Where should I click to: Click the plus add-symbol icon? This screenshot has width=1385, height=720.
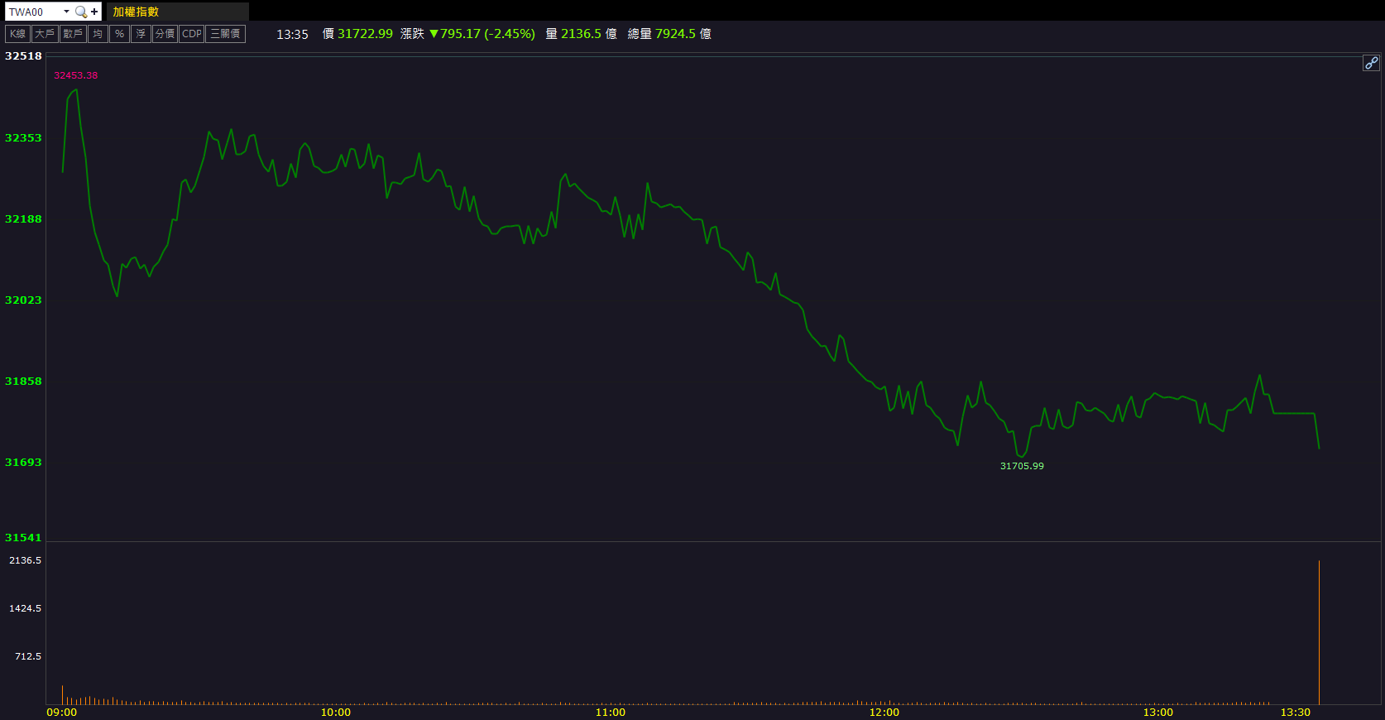click(94, 12)
